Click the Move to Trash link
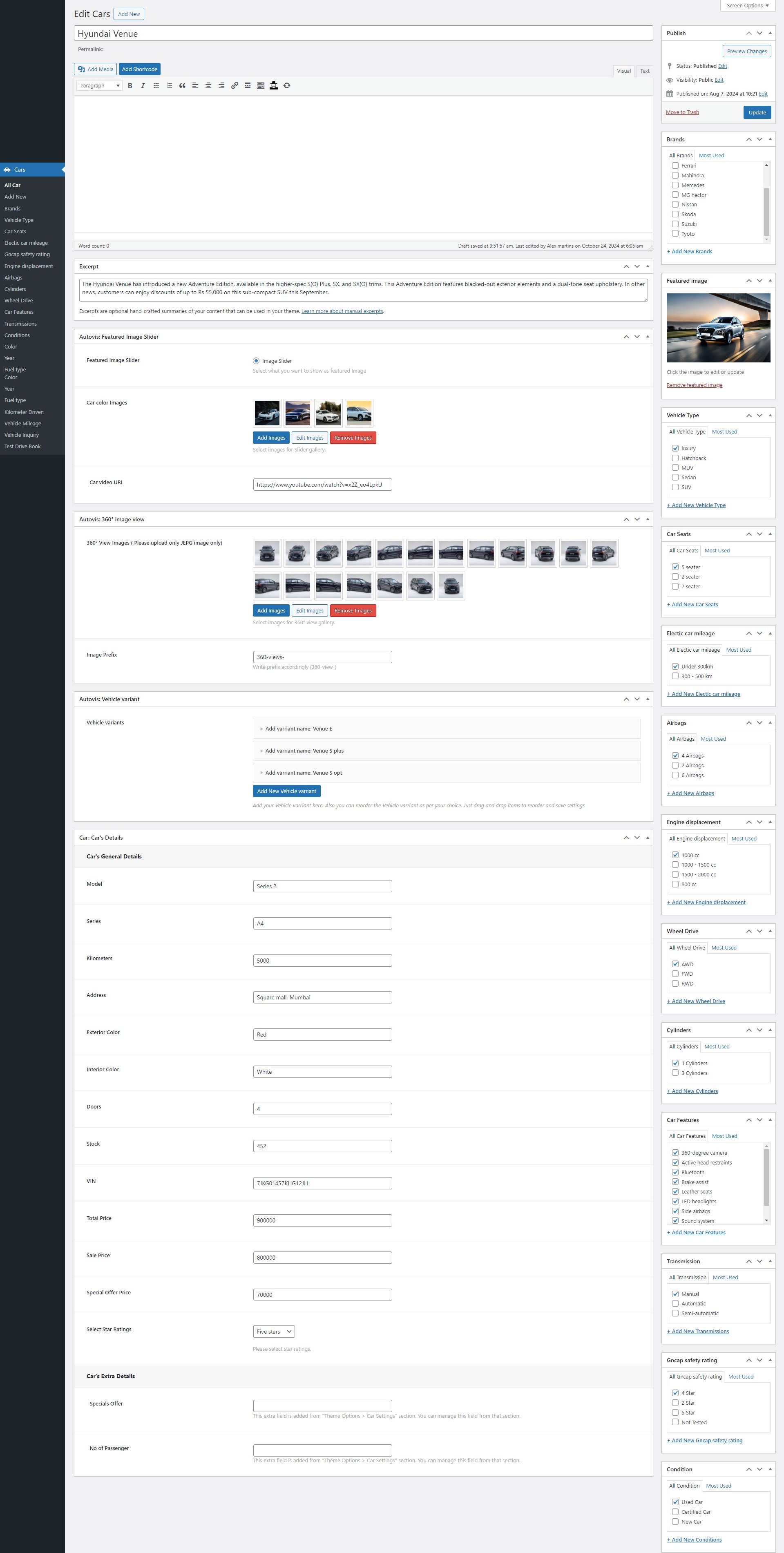Image resolution: width=784 pixels, height=1553 pixels. pos(682,112)
